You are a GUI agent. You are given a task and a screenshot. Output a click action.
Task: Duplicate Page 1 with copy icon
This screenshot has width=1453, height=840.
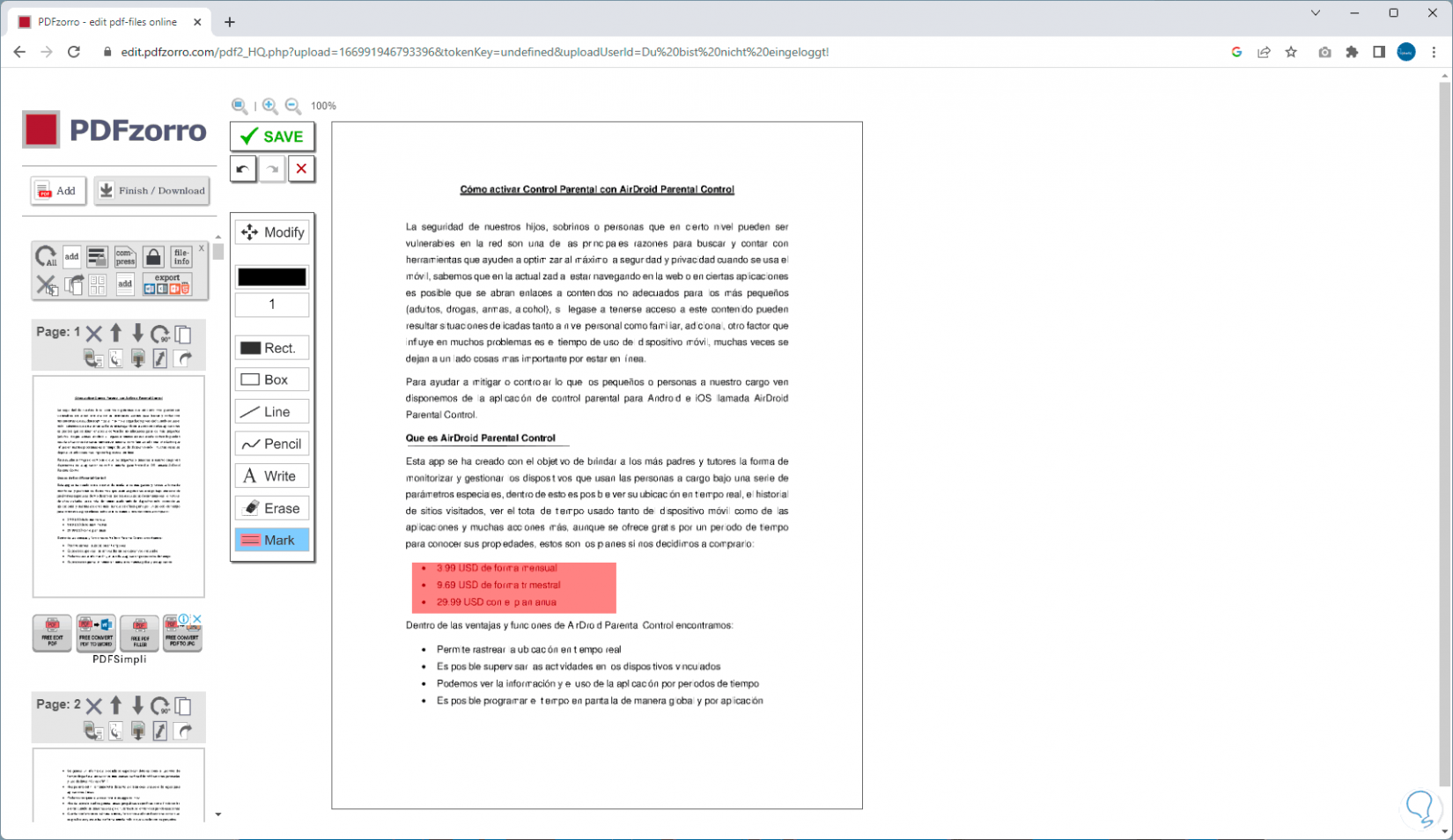183,334
